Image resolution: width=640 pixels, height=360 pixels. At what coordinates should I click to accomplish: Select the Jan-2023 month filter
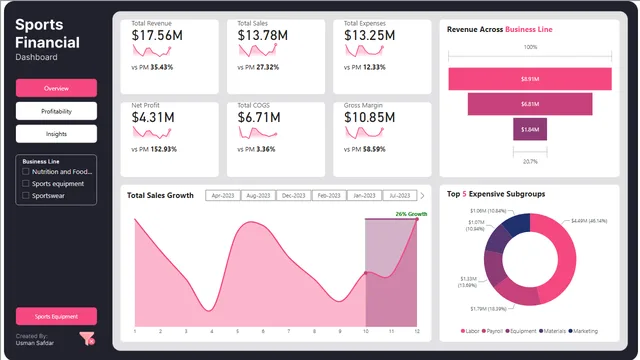click(x=364, y=196)
